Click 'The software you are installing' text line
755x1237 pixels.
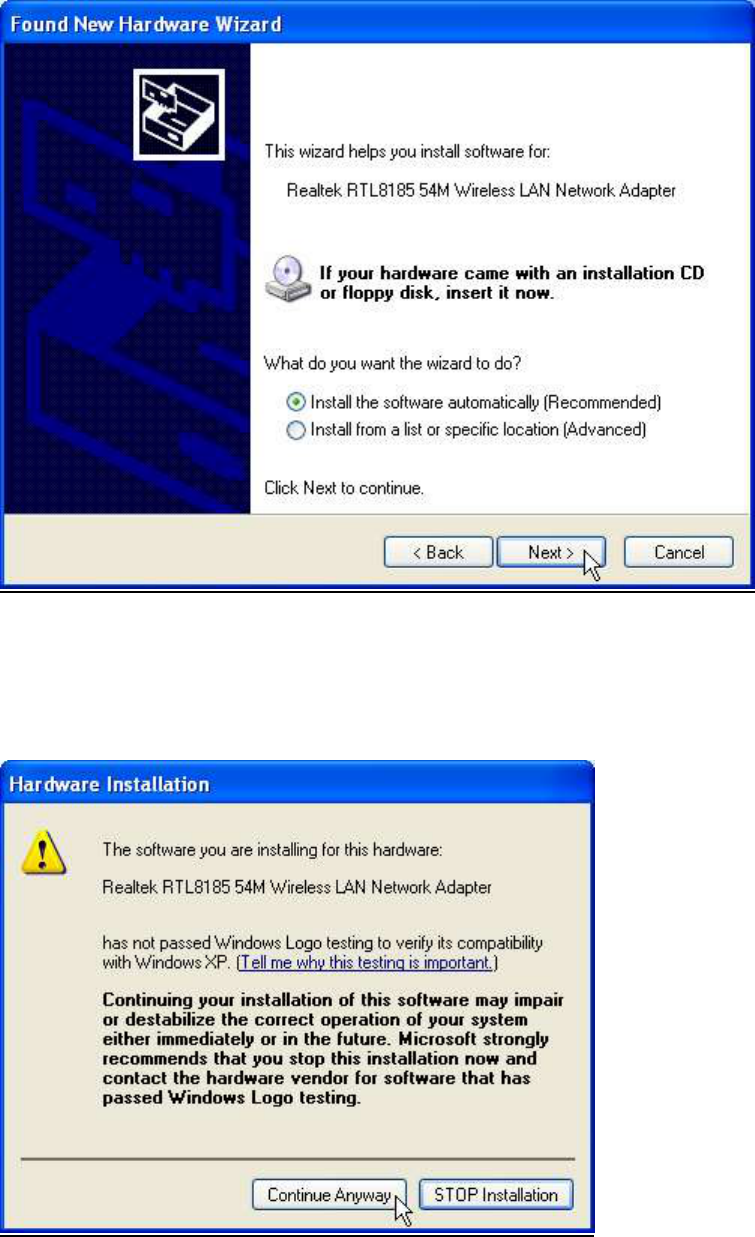(x=280, y=850)
